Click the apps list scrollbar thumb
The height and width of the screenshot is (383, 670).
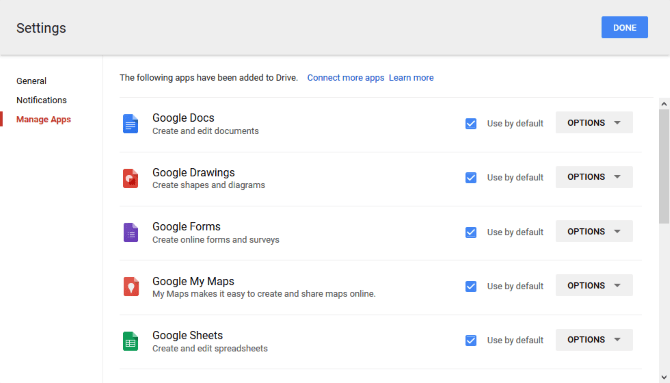coord(664,166)
